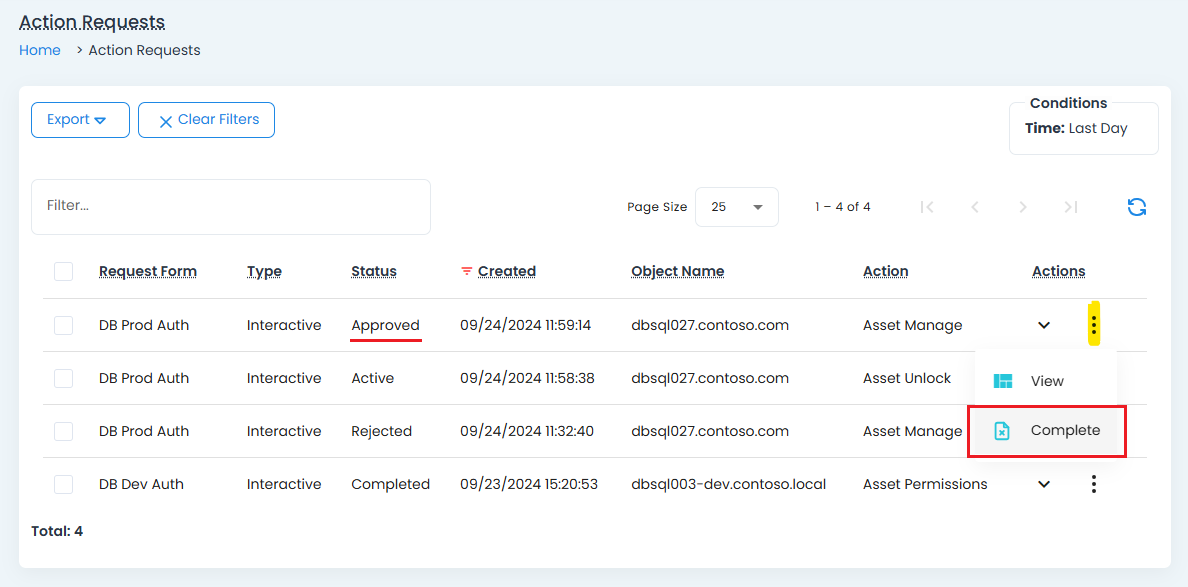Choose View from the context menu
The height and width of the screenshot is (587, 1188).
[1046, 381]
